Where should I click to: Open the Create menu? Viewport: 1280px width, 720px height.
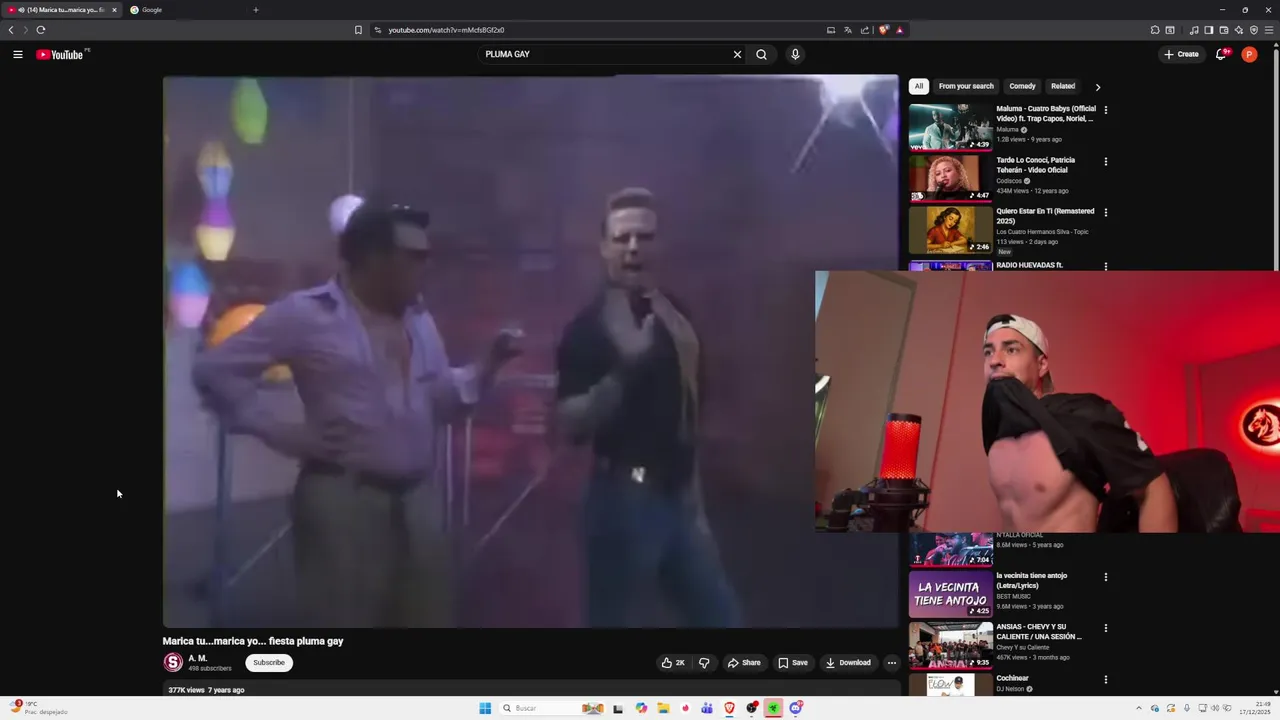pos(1181,55)
